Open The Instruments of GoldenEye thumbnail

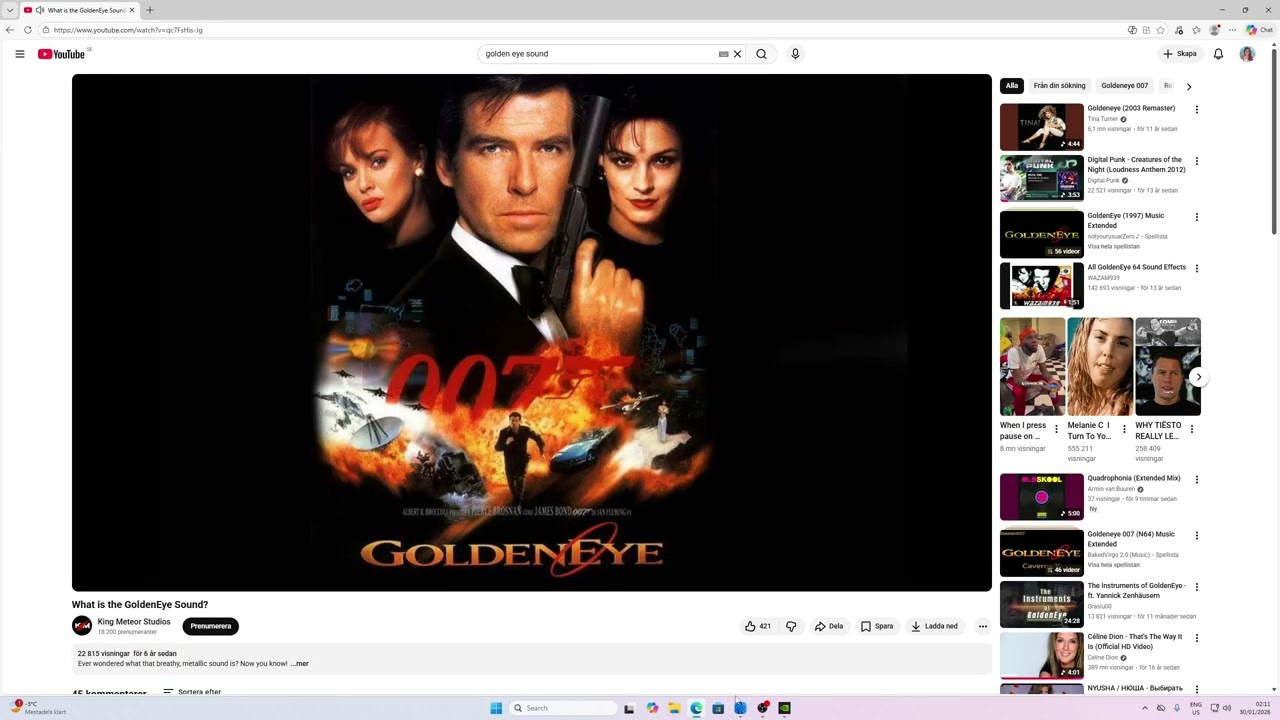click(x=1041, y=605)
